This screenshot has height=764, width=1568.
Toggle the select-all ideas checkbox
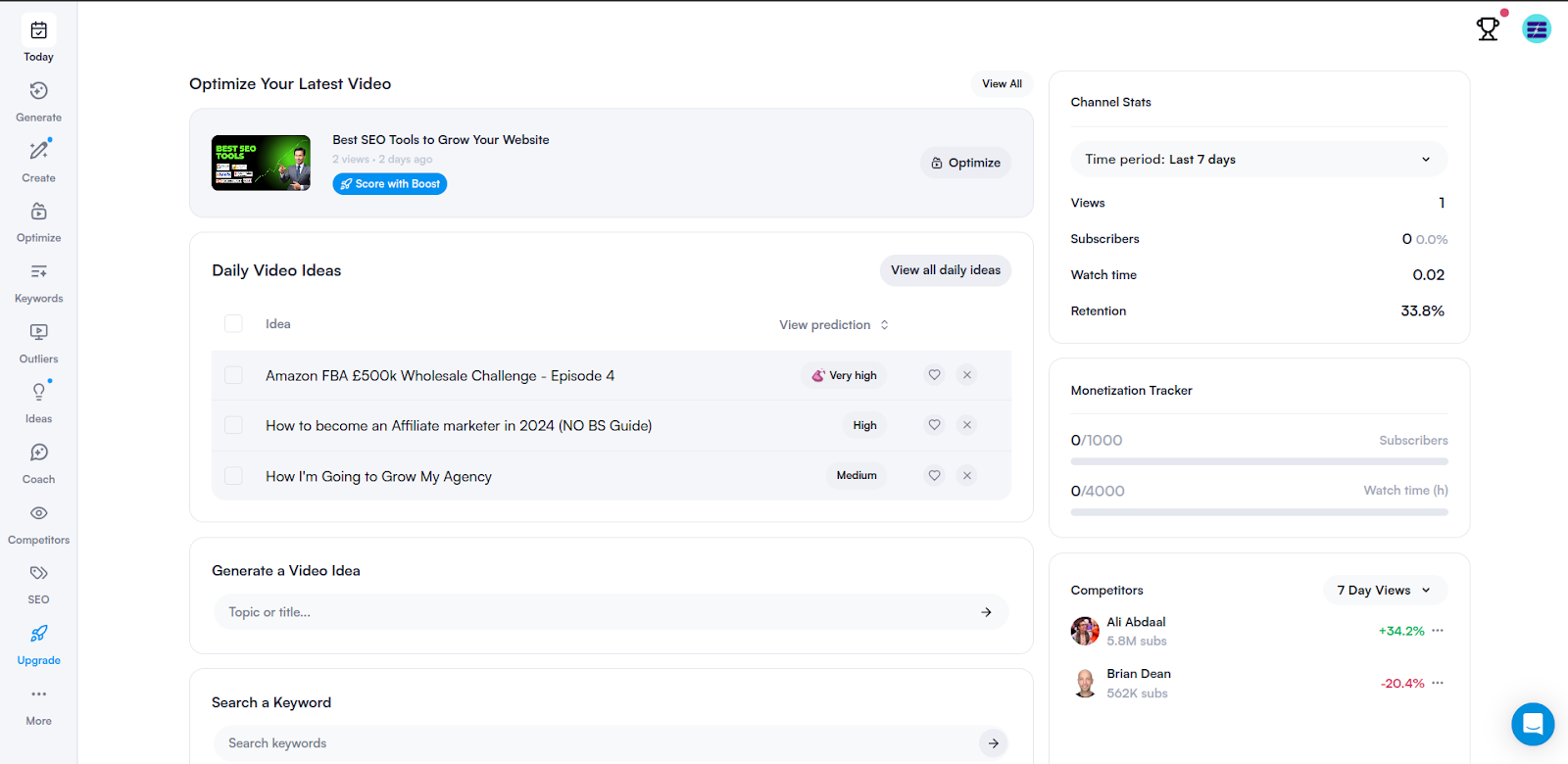click(x=233, y=324)
